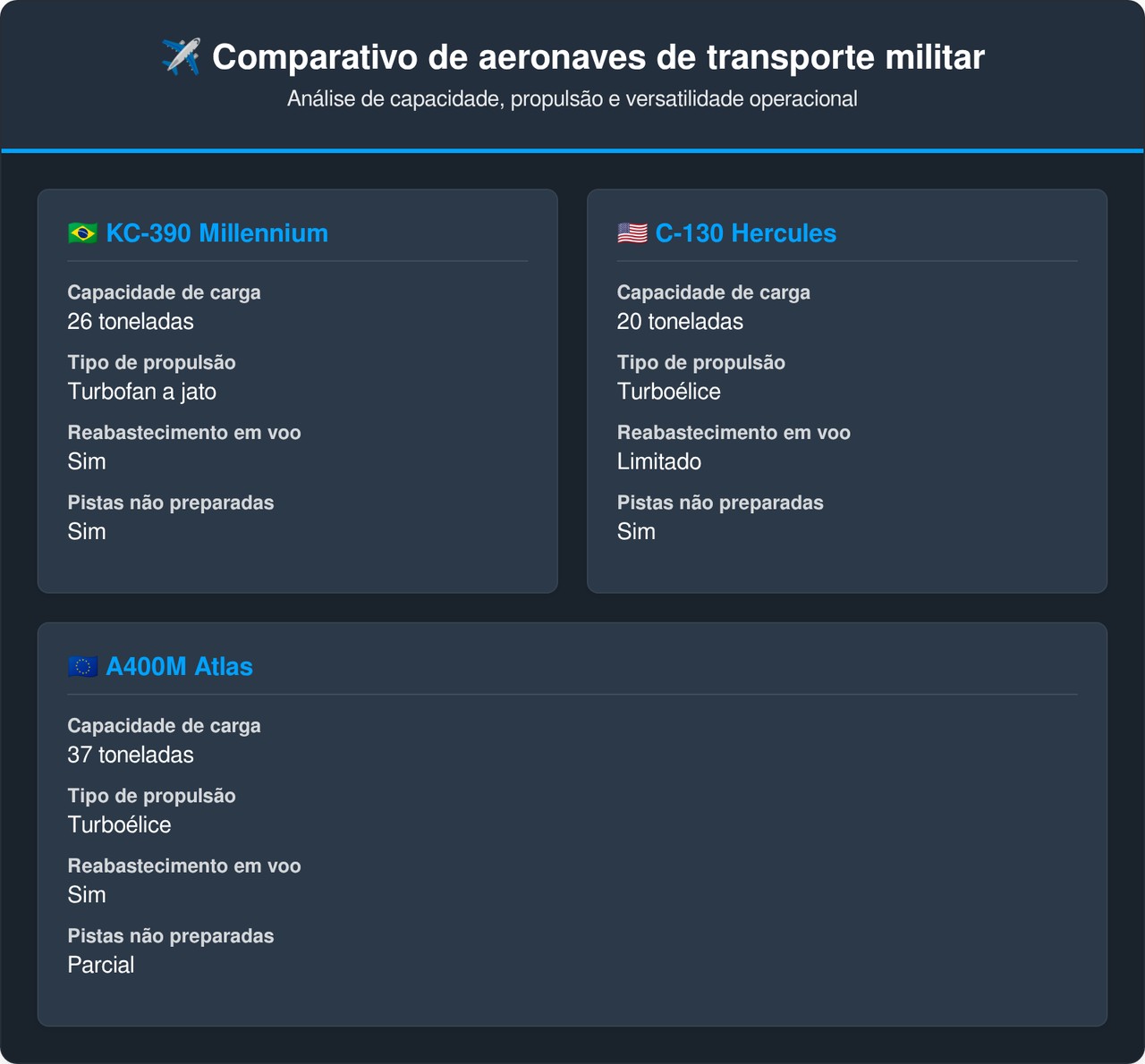This screenshot has height=1064, width=1145.
Task: Click the Brazil flag icon
Action: tap(83, 233)
